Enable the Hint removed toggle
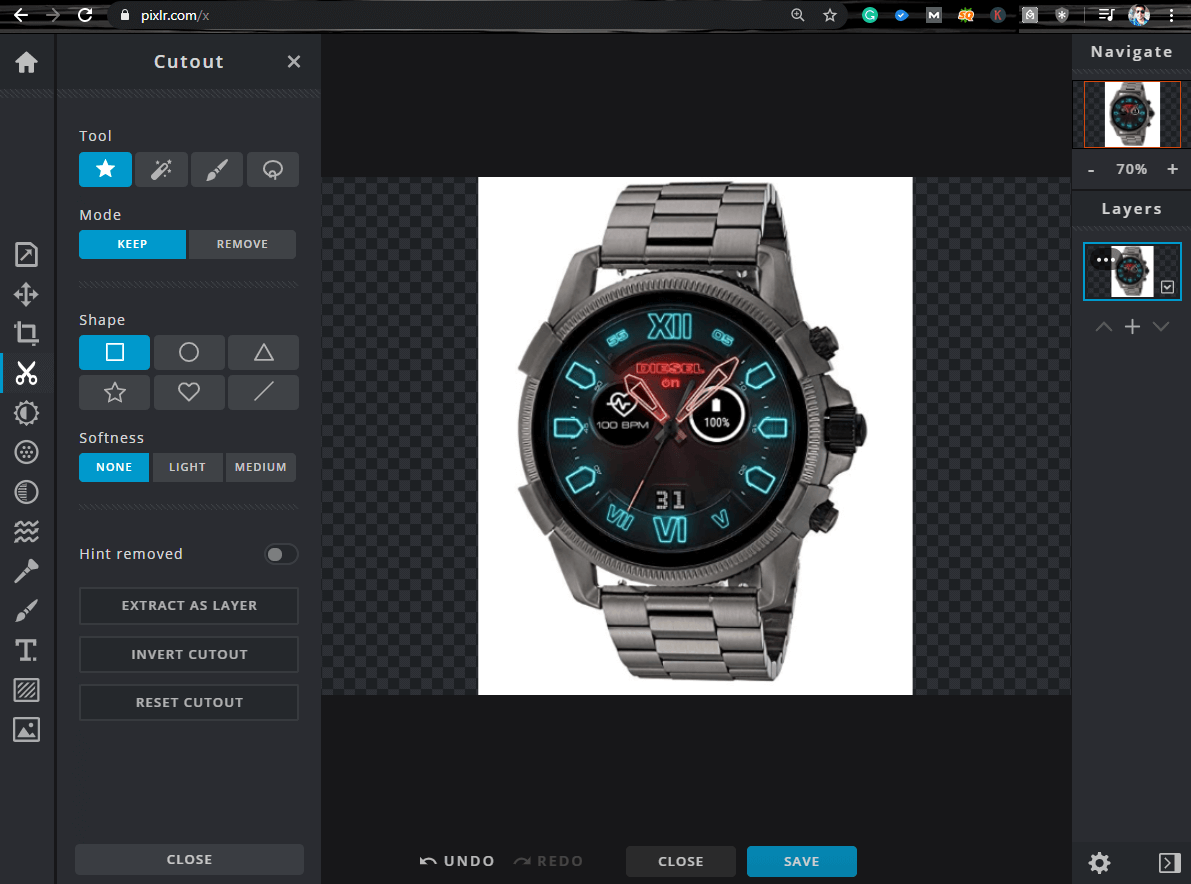 point(281,553)
